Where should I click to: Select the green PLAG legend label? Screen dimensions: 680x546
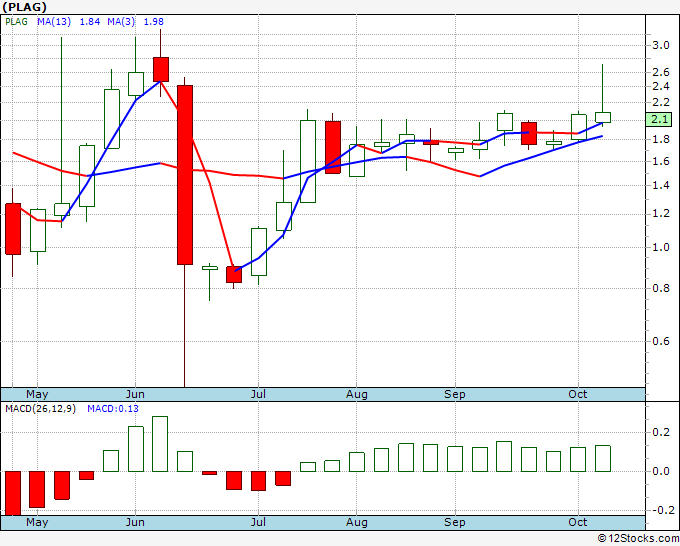pos(16,22)
